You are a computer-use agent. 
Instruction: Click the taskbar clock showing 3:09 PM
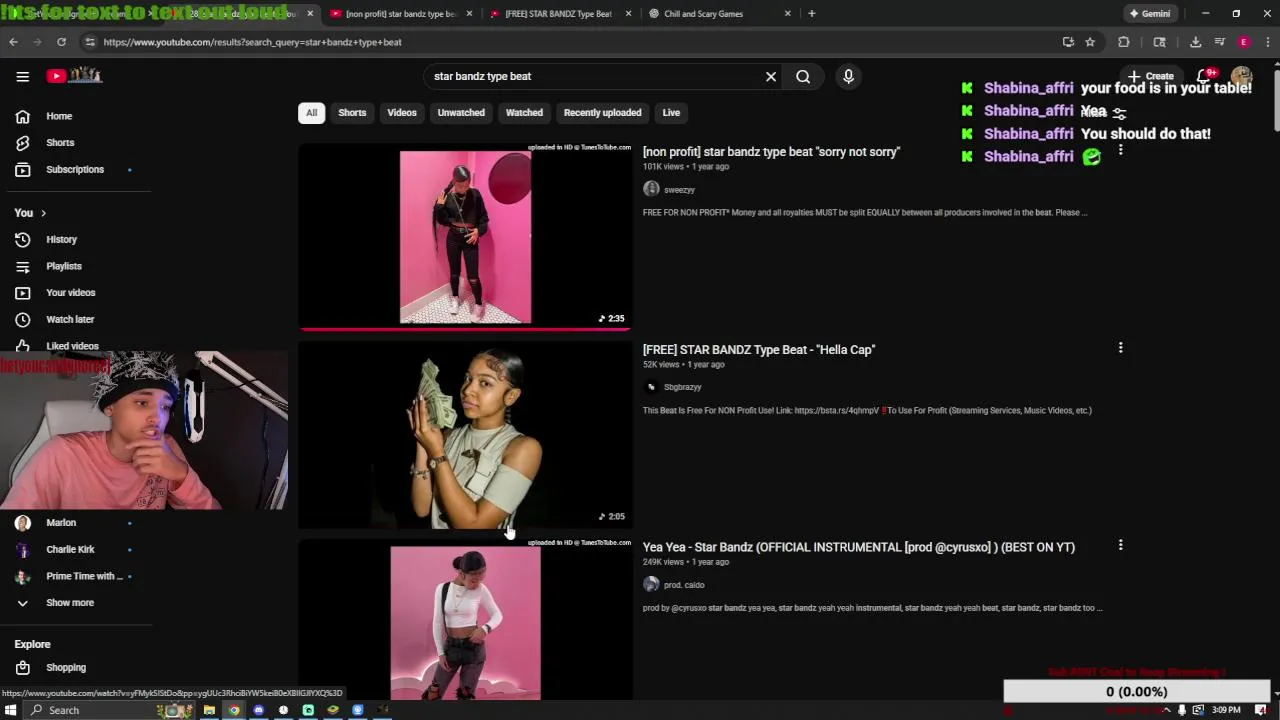1226,710
